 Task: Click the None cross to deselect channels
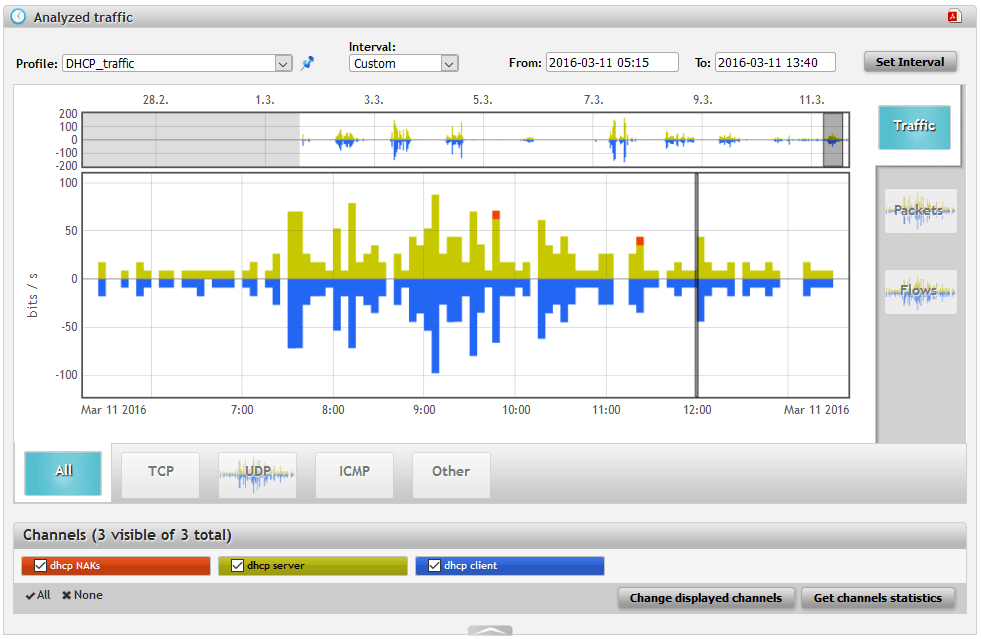[82, 595]
